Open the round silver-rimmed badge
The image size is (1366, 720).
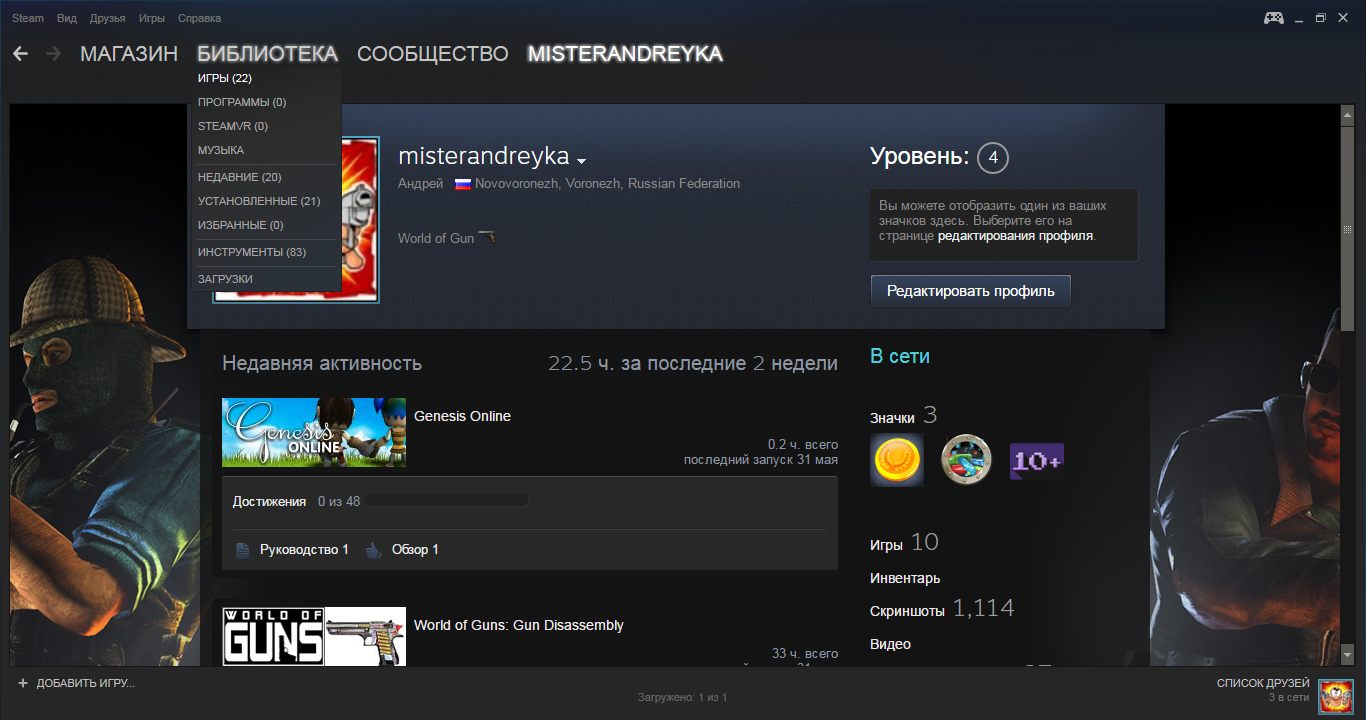tap(966, 460)
